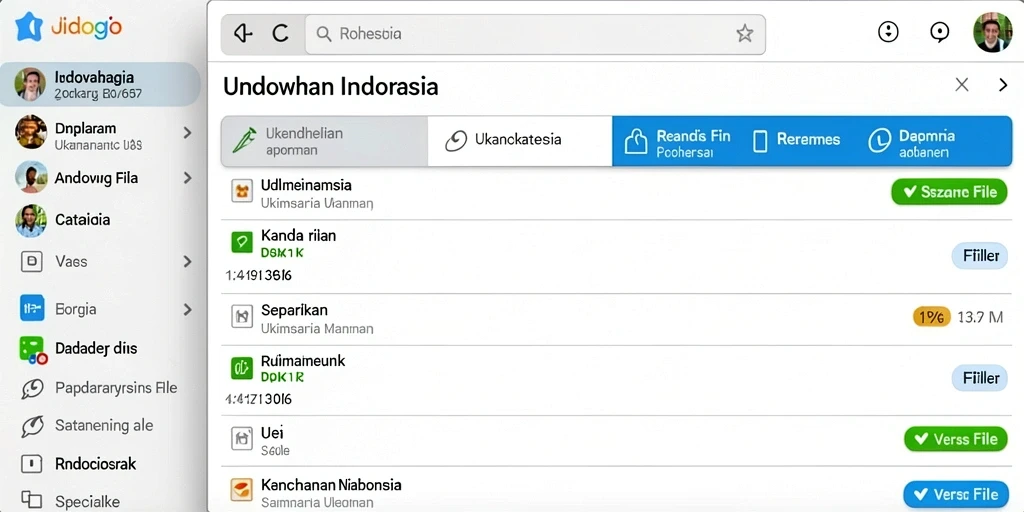Viewport: 1024px width, 512px height.
Task: Open the Udlmeinamsia orange file icon
Action: pyautogui.click(x=242, y=191)
